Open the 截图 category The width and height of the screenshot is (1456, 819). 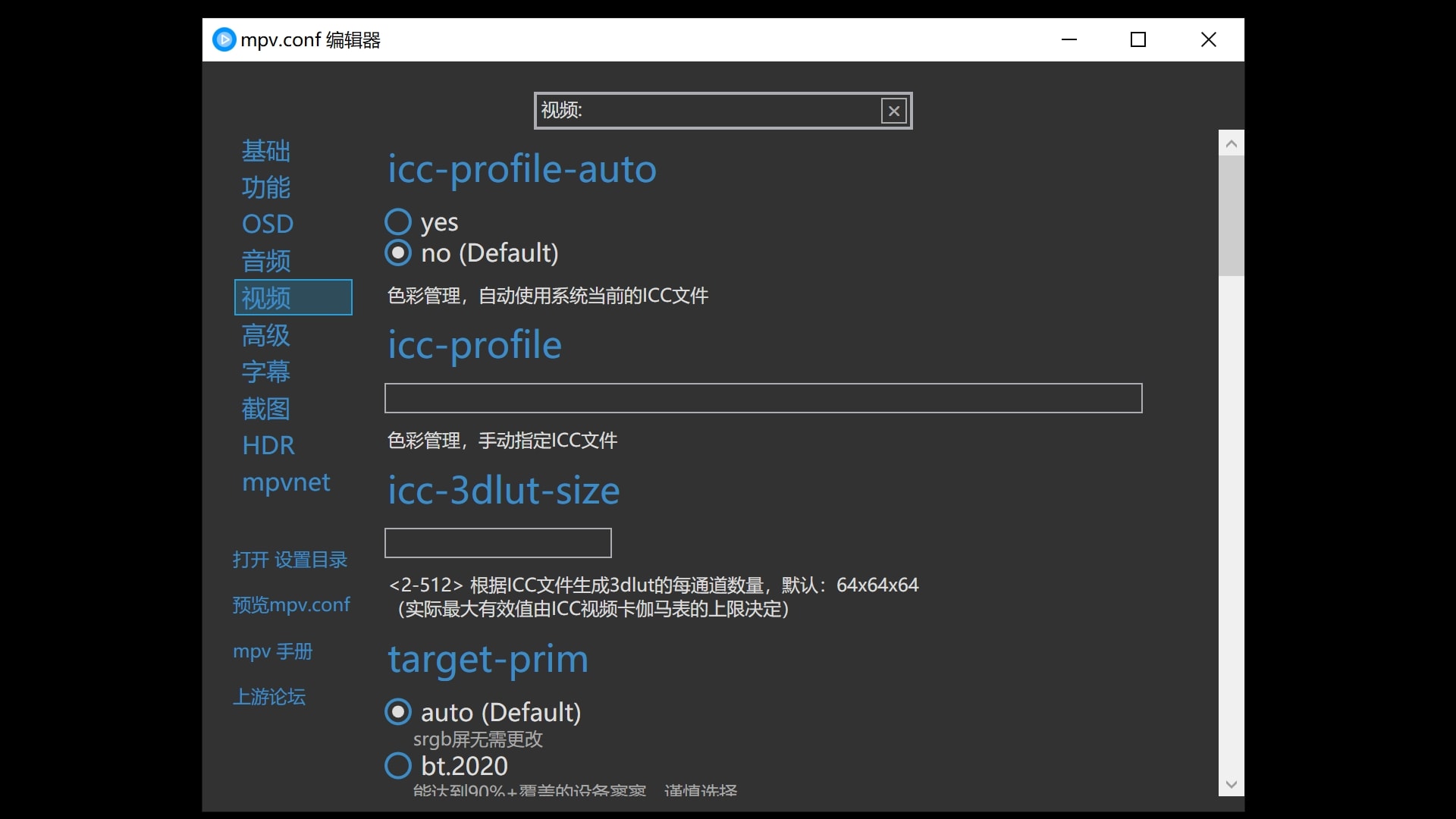pos(266,408)
